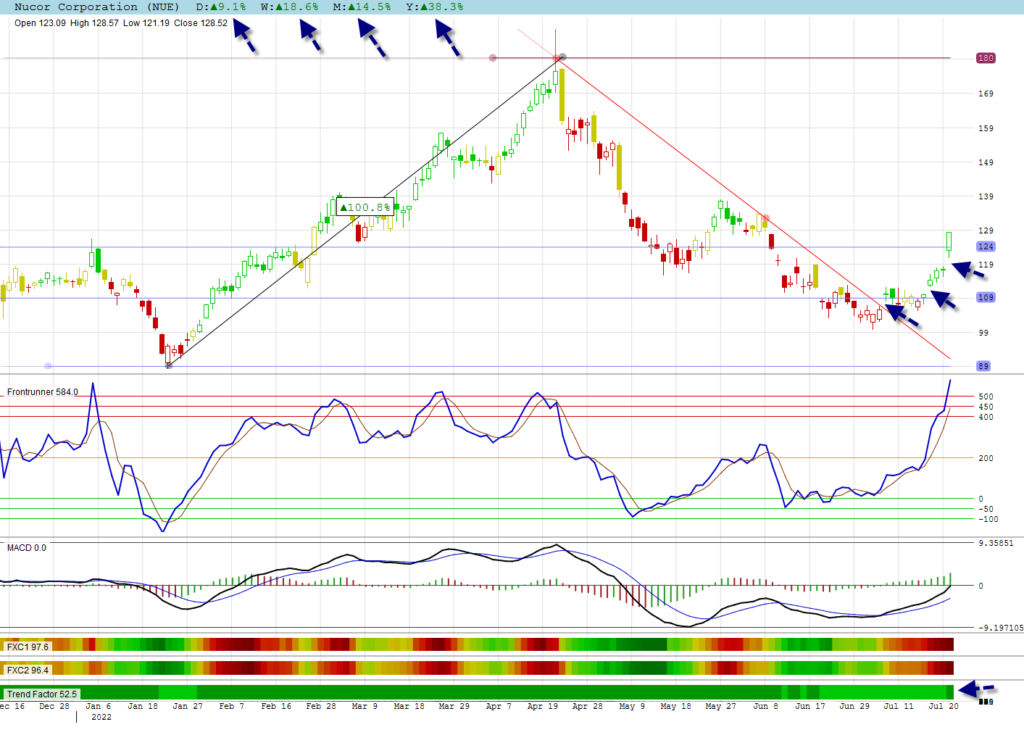1024x735 pixels.
Task: Select the weekly change W:▲18.6% value
Action: coord(289,7)
